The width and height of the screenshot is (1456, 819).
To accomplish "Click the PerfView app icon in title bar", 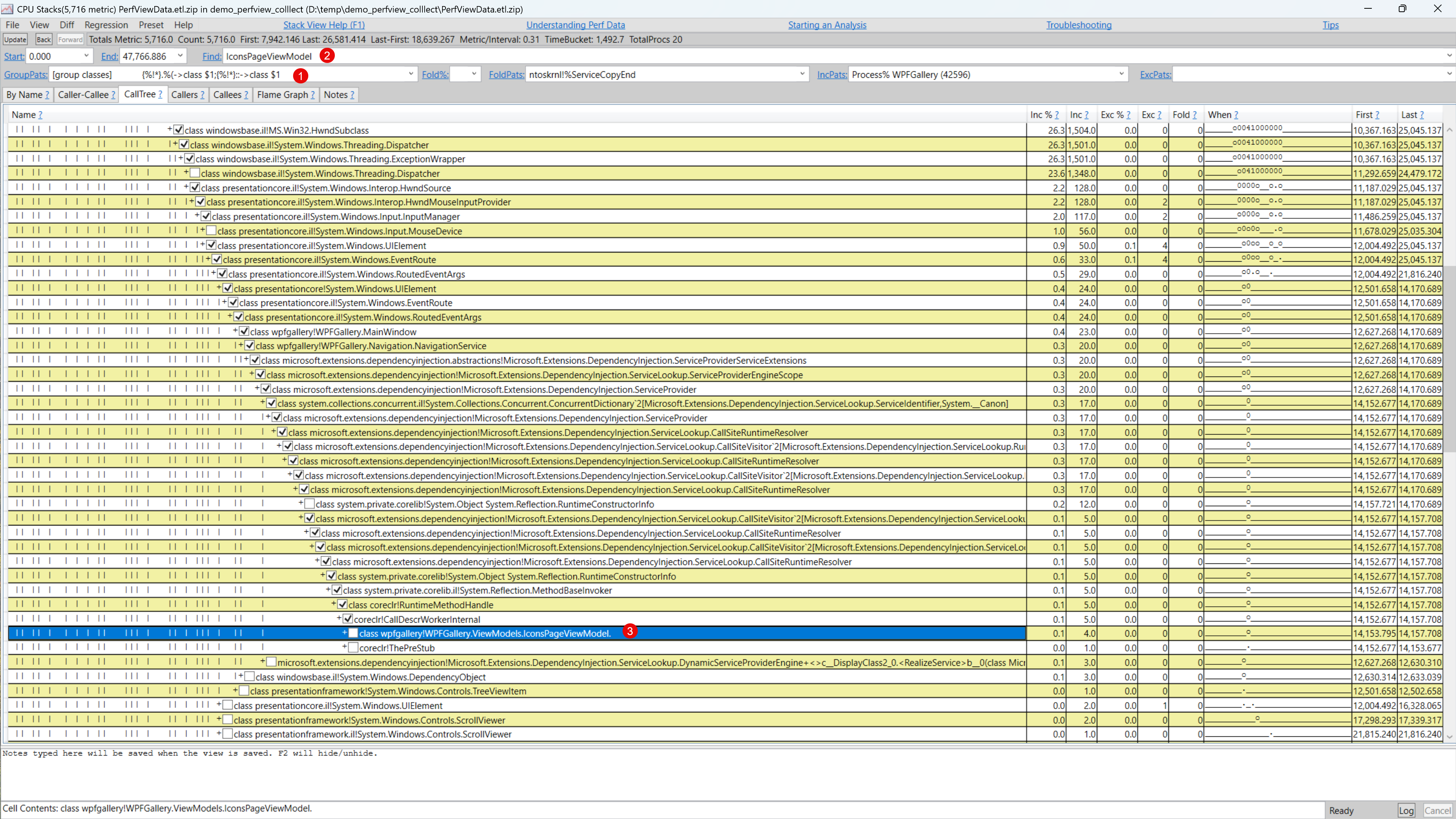I will (x=7, y=9).
